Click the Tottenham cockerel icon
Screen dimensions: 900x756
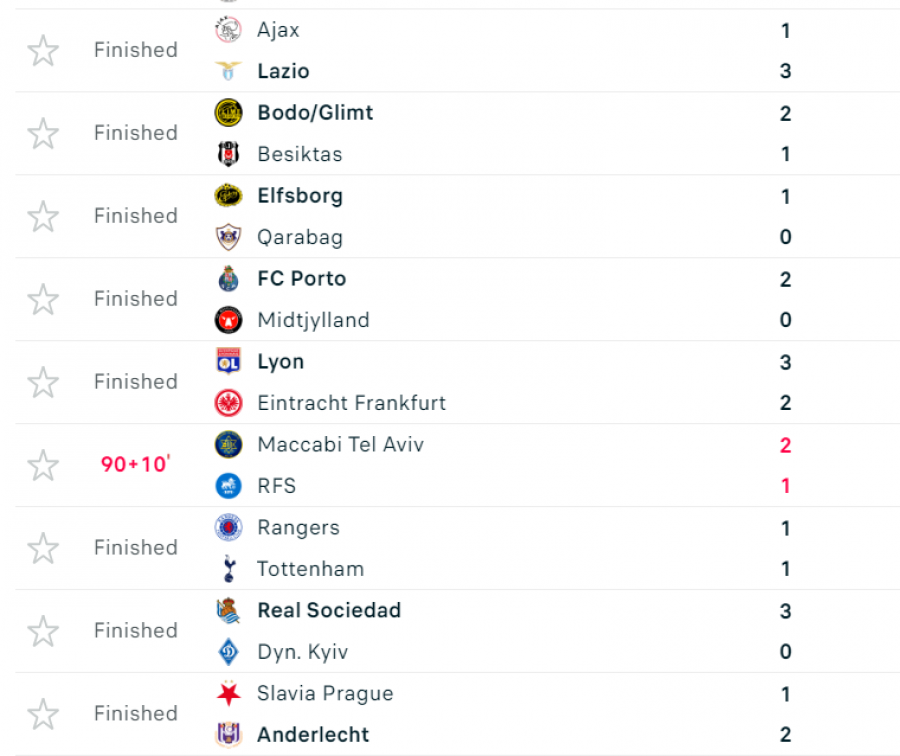tap(228, 568)
